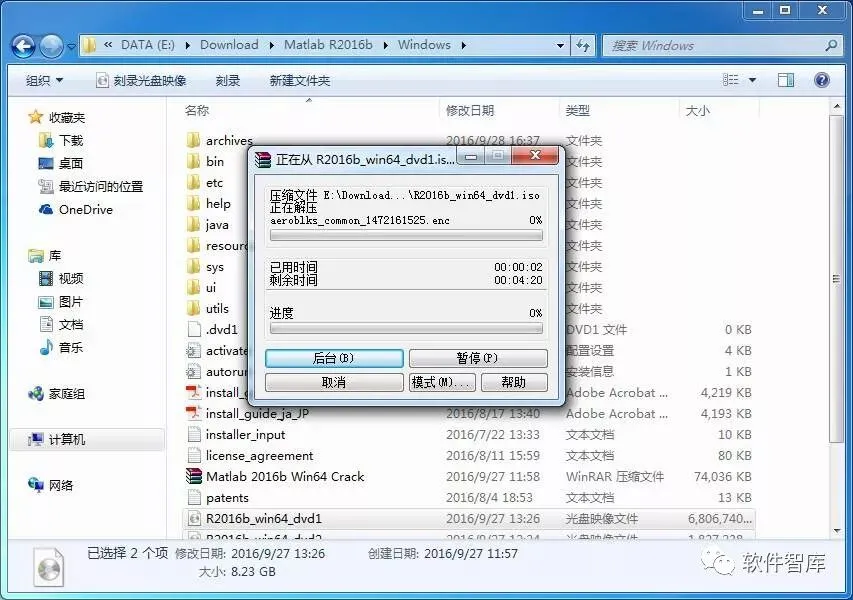Open 最近访问的位置 in navigation pane
The width and height of the screenshot is (853, 600).
point(91,187)
